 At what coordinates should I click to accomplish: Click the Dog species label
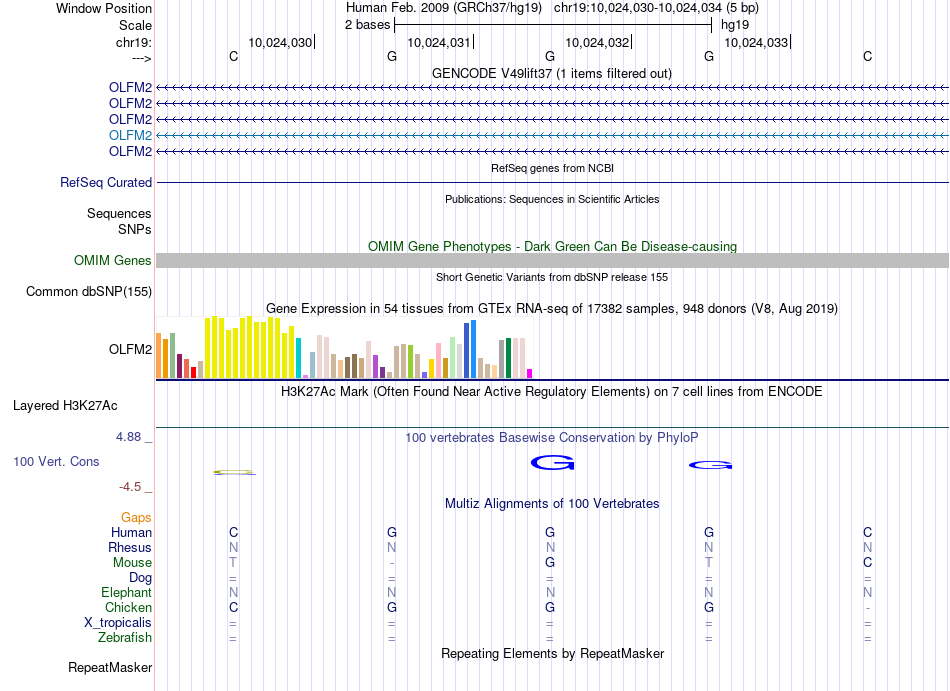(x=141, y=578)
